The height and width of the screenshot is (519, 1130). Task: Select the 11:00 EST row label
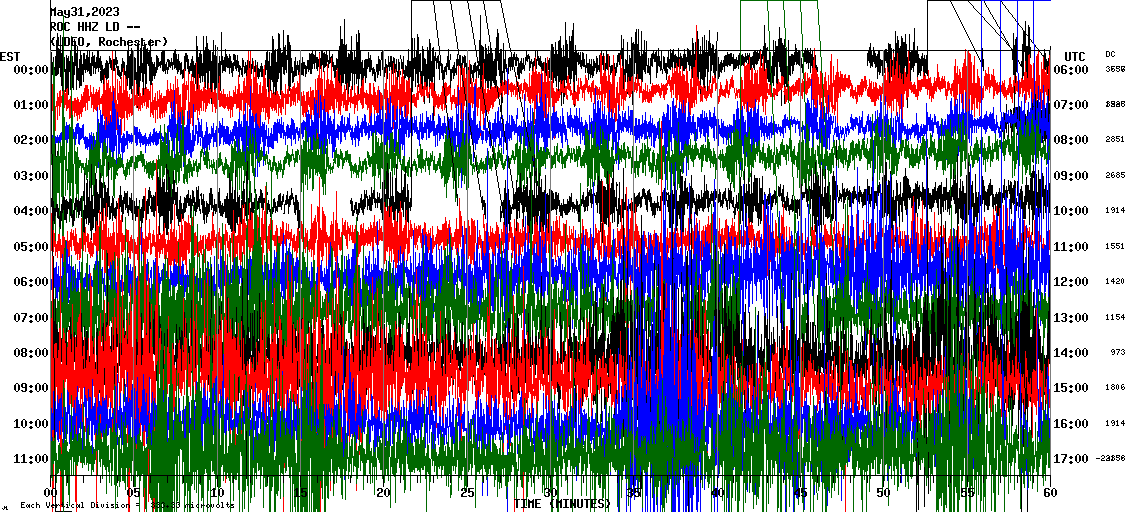pos(31,459)
